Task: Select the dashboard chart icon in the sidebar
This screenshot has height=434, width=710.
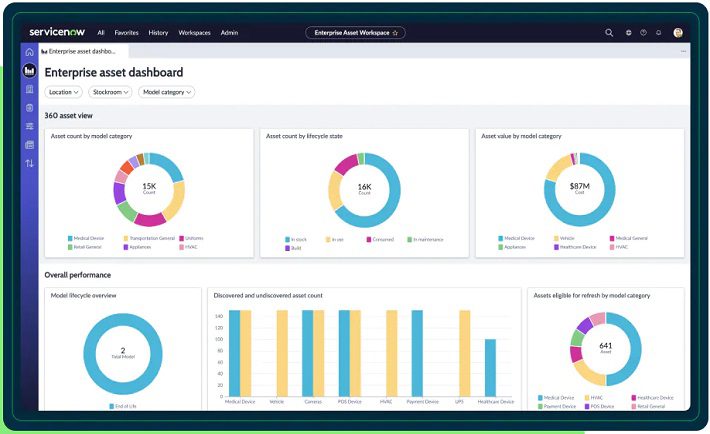Action: 29,71
